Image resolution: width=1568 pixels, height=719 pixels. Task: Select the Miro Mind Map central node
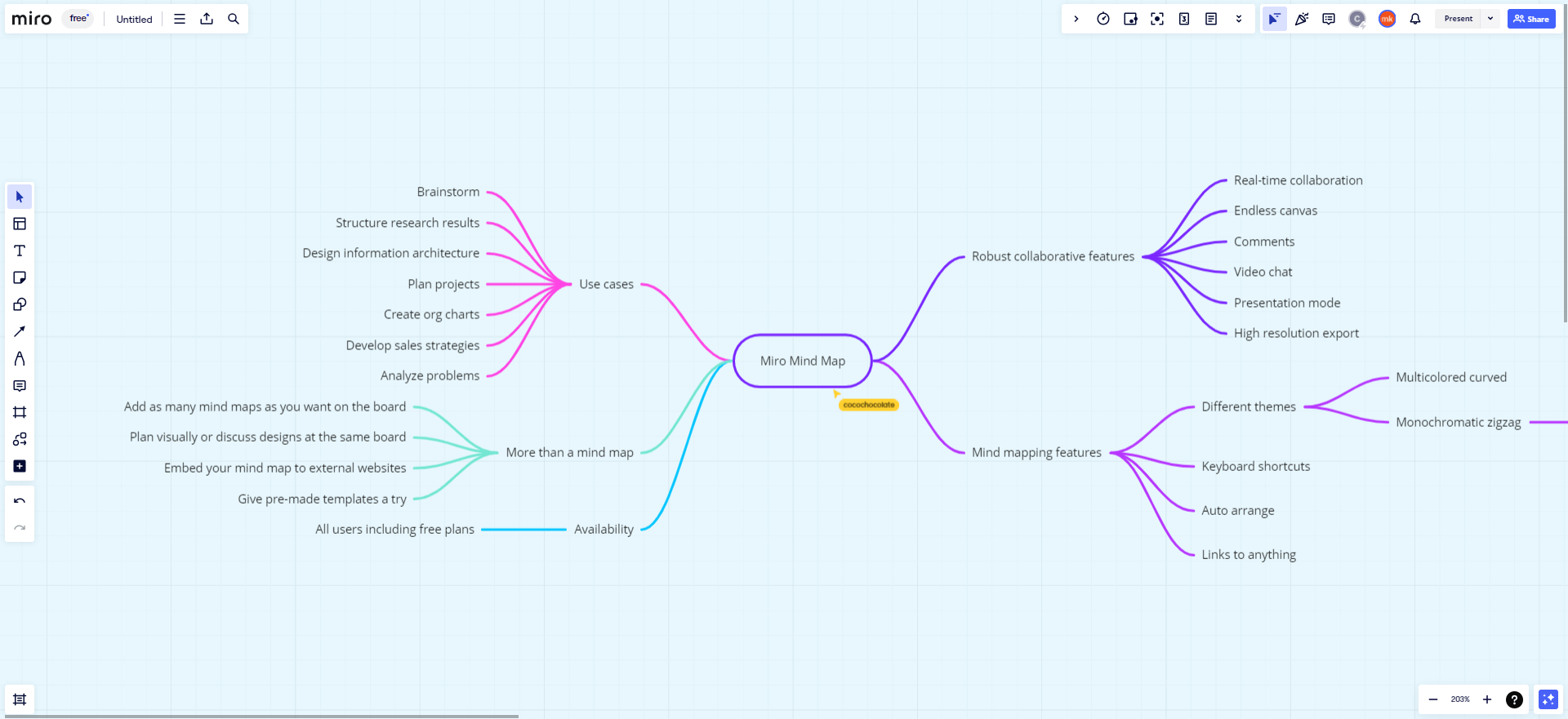(803, 361)
